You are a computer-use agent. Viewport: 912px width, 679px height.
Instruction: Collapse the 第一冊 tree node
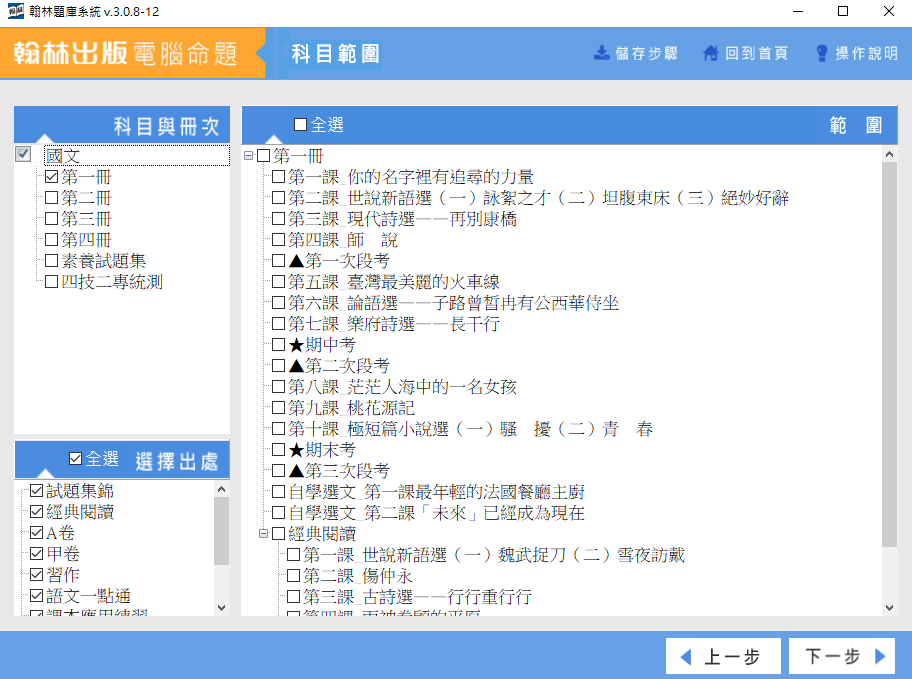pos(249,156)
